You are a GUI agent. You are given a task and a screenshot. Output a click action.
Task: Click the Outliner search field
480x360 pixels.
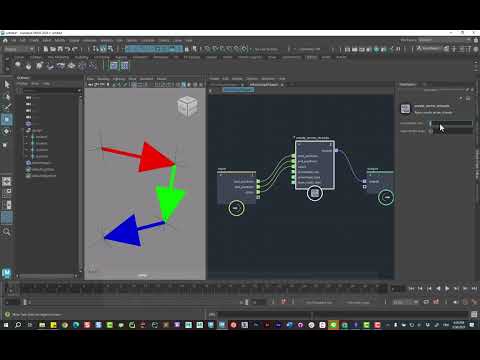(x=50, y=91)
